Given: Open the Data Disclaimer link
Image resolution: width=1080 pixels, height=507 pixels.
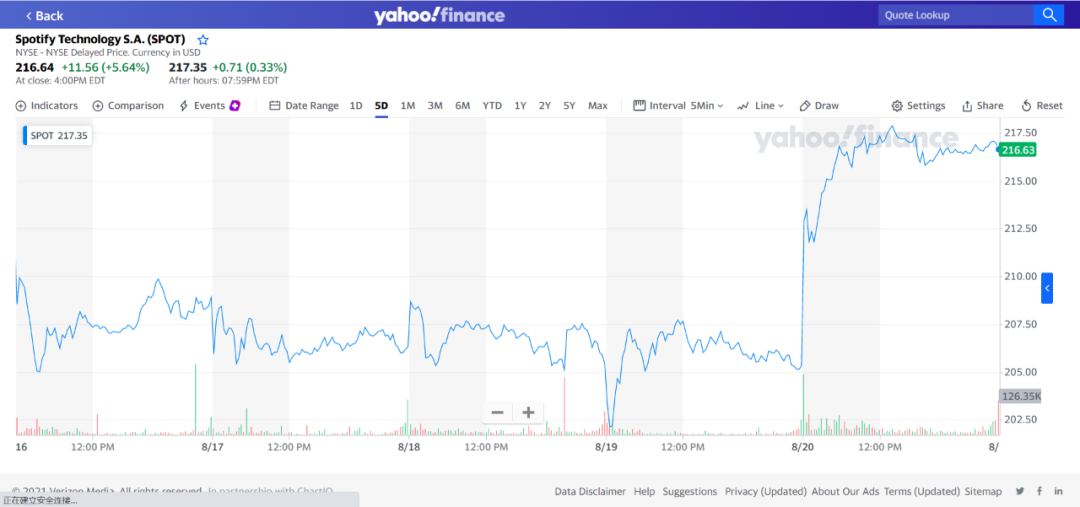Looking at the screenshot, I should [590, 491].
